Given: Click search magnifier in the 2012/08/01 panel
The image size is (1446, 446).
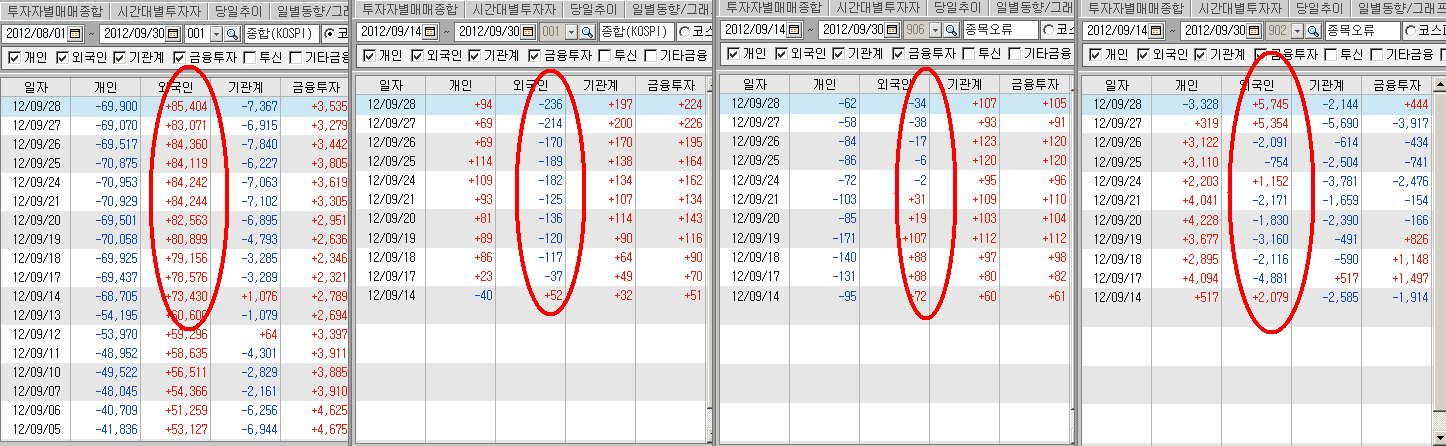Looking at the screenshot, I should (232, 33).
